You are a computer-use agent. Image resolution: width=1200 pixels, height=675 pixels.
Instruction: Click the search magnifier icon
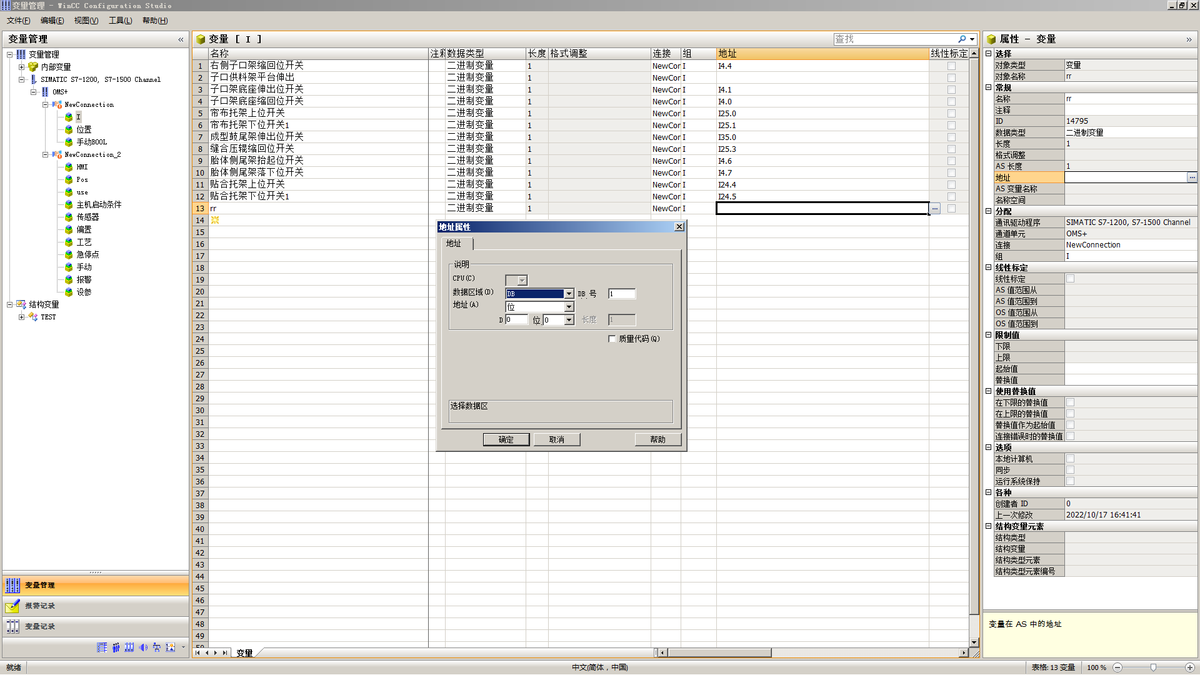click(961, 39)
